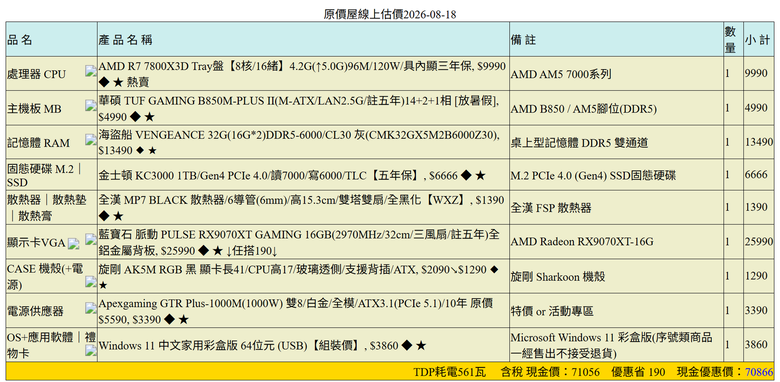Click image icon in 電源供應器 row
The width and height of the screenshot is (780, 382).
(x=91, y=307)
